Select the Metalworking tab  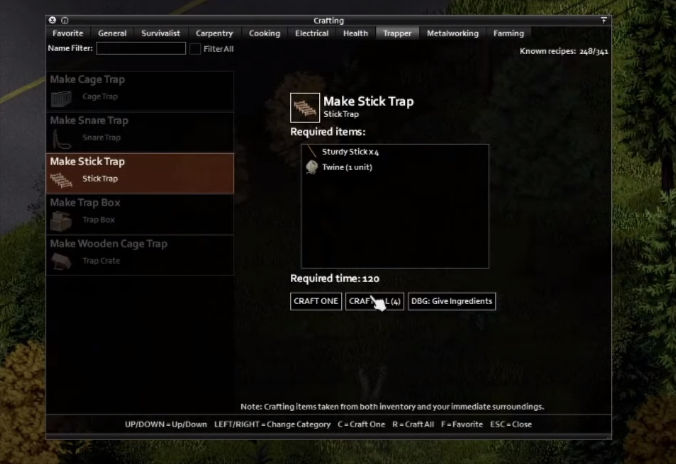click(452, 33)
